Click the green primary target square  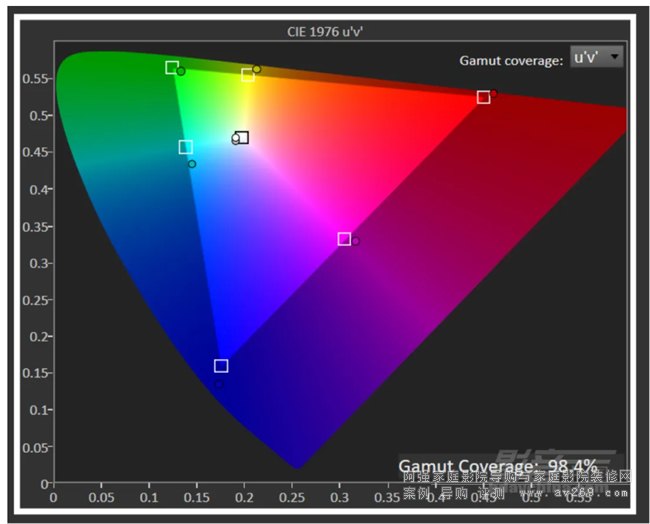tap(172, 67)
